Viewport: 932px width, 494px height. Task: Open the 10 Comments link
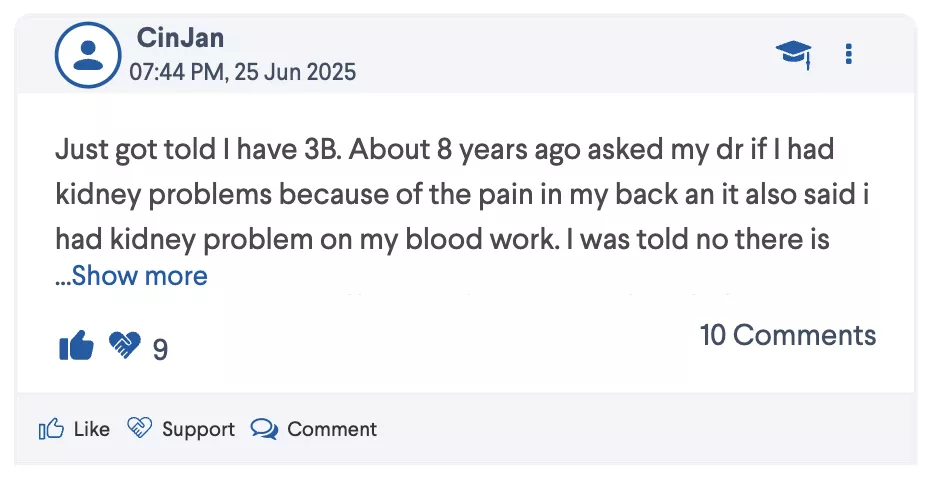point(787,335)
